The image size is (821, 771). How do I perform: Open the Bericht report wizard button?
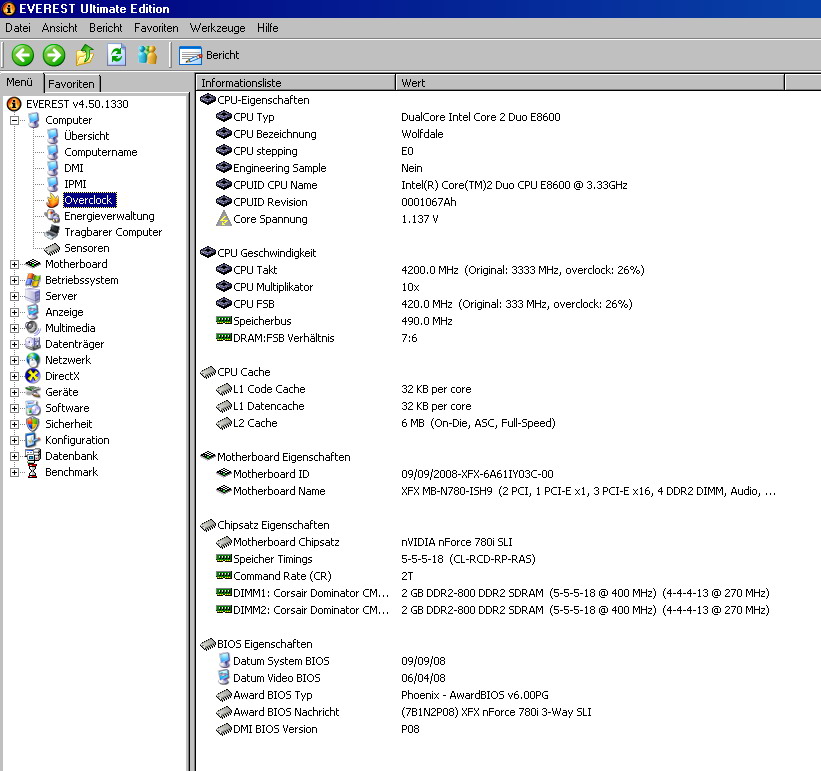[x=209, y=55]
